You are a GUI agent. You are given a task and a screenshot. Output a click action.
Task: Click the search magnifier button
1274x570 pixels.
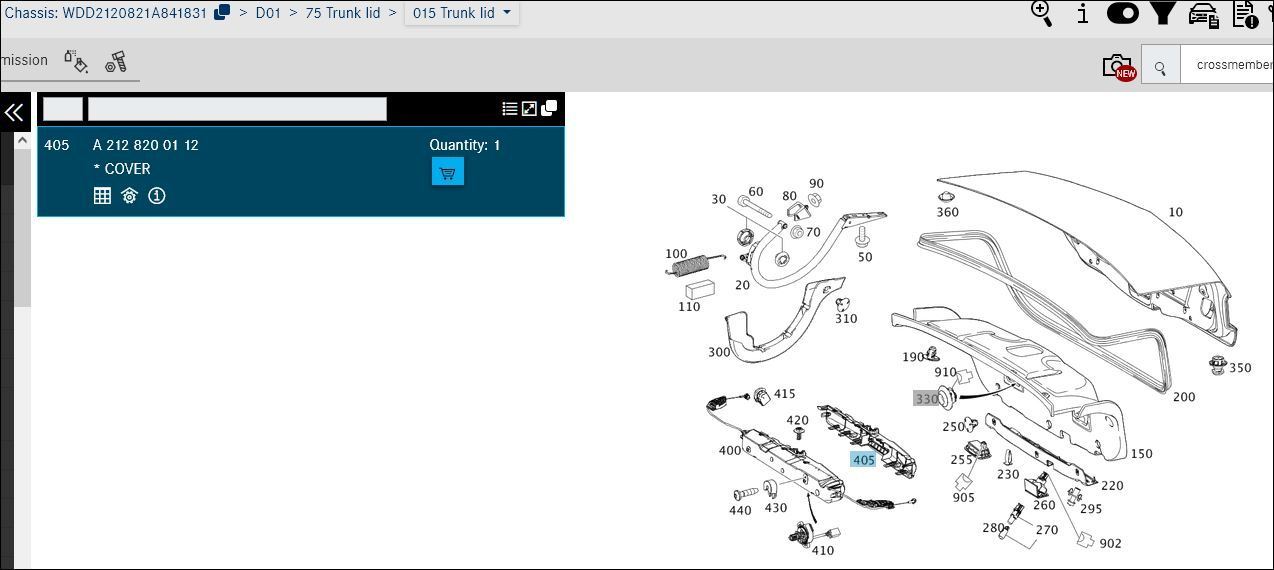(1160, 67)
